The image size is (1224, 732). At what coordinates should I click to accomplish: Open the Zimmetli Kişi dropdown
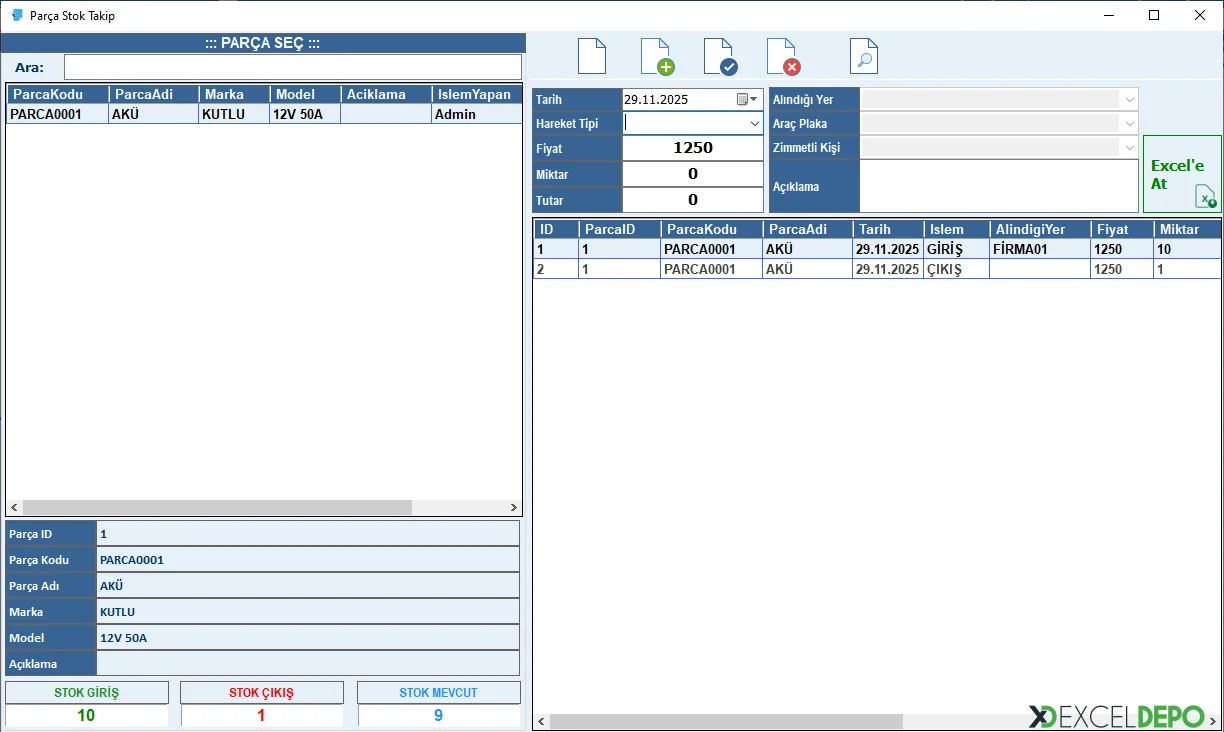tap(1129, 147)
